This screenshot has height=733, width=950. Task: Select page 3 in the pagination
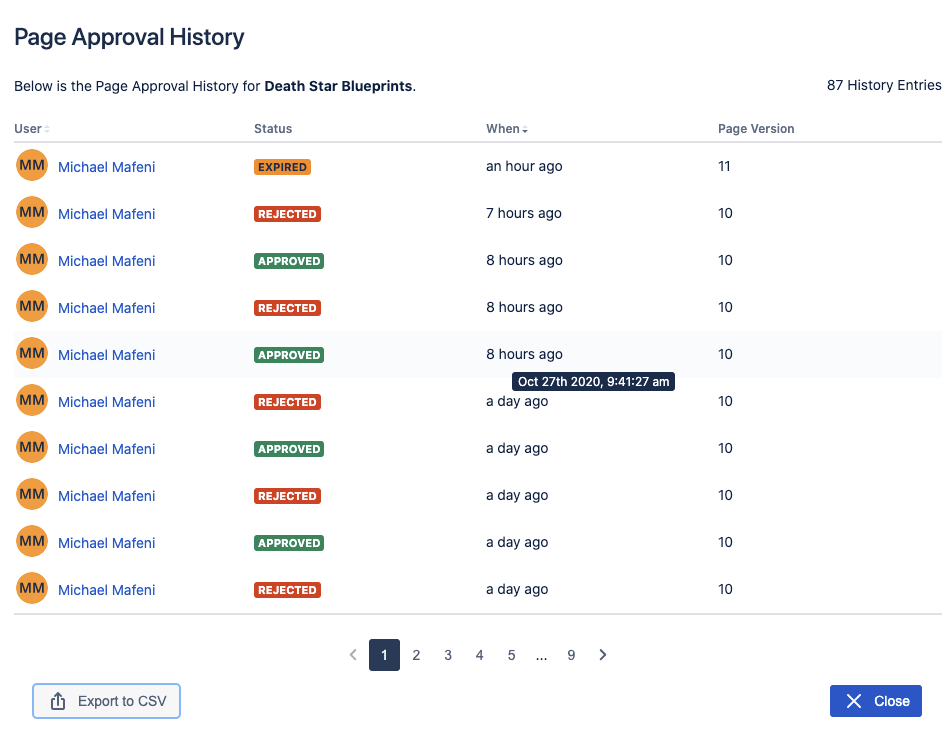(448, 655)
